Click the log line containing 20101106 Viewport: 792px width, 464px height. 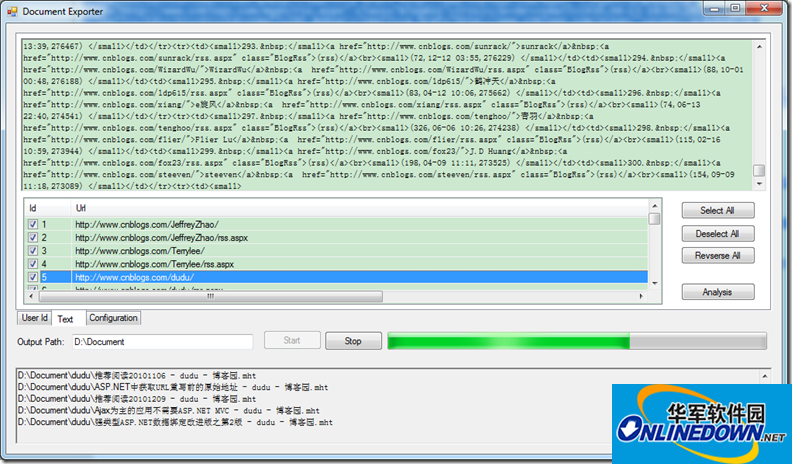tap(137, 376)
